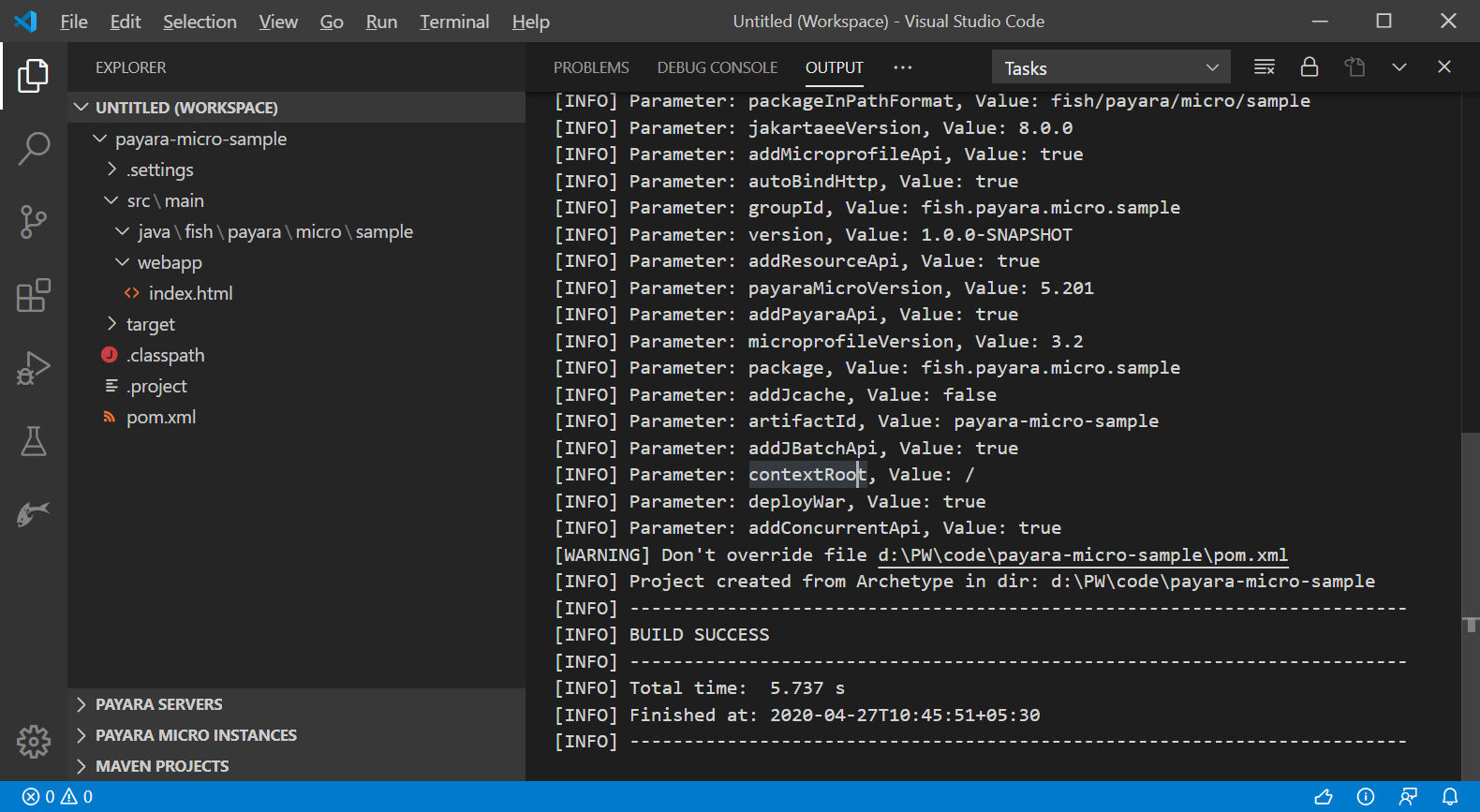Open index.html file
Image resolution: width=1480 pixels, height=812 pixels.
point(191,293)
